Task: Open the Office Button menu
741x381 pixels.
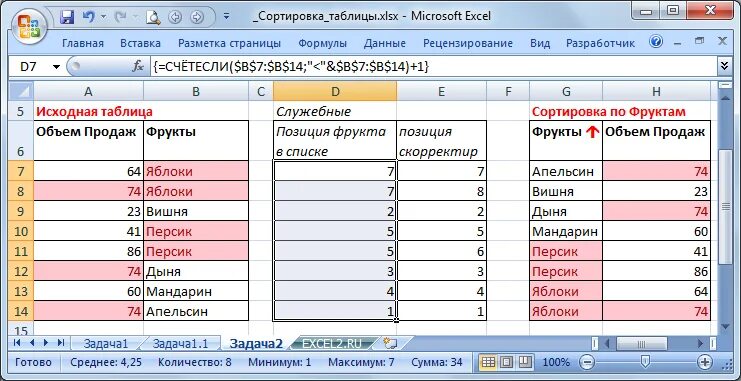Action: [x=29, y=25]
